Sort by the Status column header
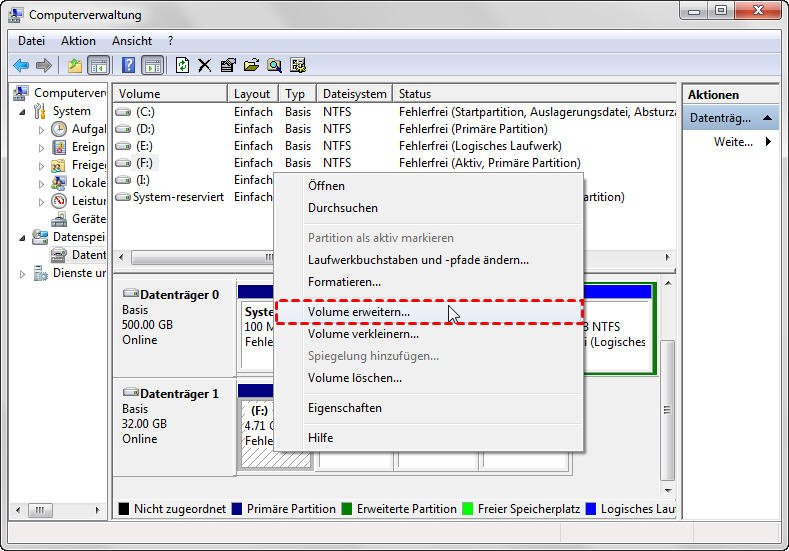 (534, 94)
